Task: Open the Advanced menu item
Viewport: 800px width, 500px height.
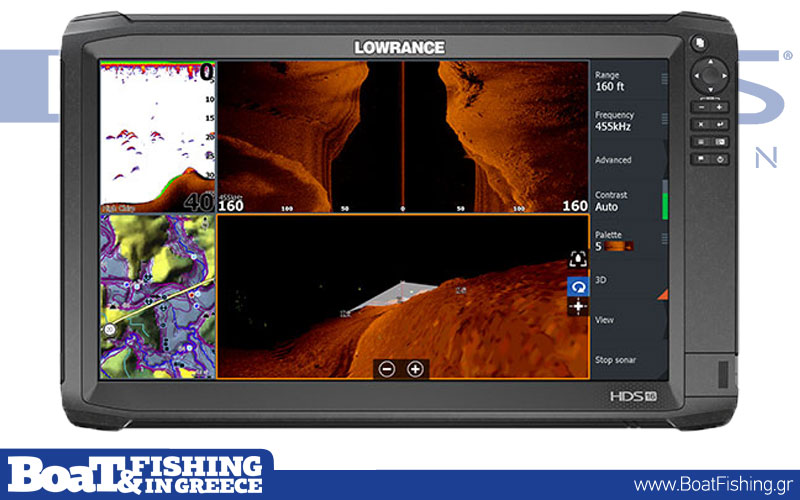Action: pyautogui.click(x=629, y=160)
